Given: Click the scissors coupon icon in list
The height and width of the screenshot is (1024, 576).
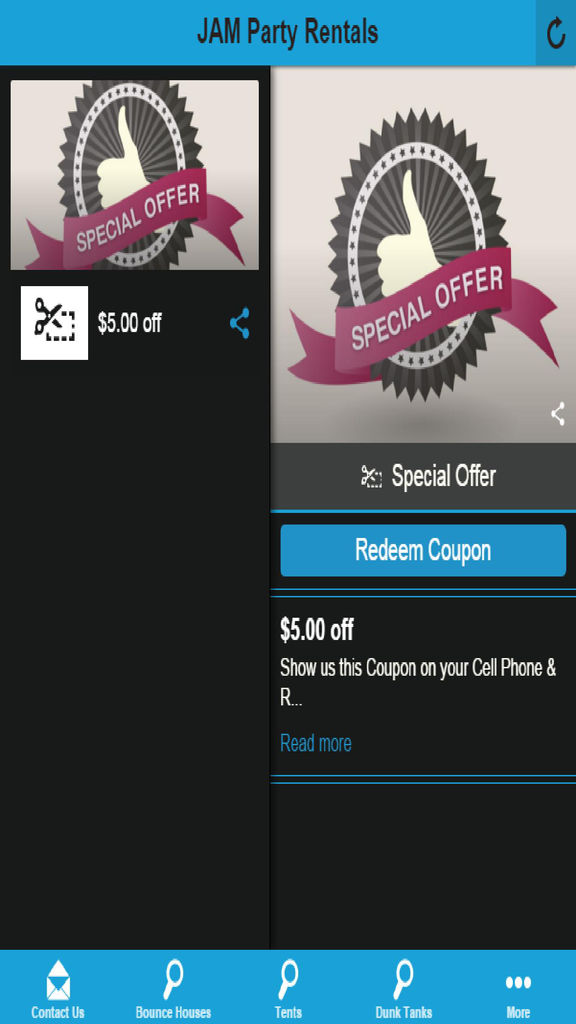Looking at the screenshot, I should (x=54, y=323).
